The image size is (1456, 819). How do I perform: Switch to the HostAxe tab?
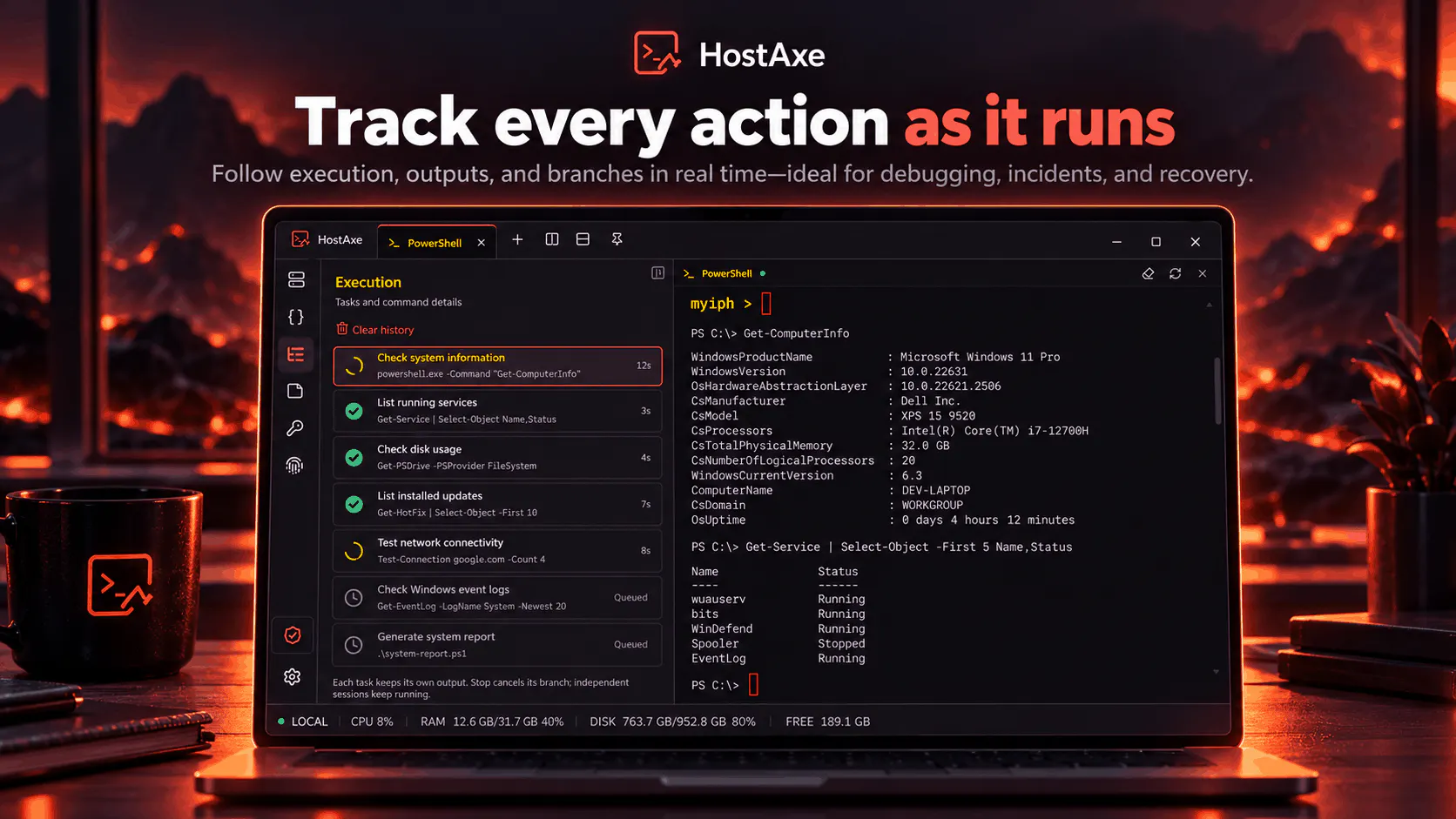pos(327,239)
